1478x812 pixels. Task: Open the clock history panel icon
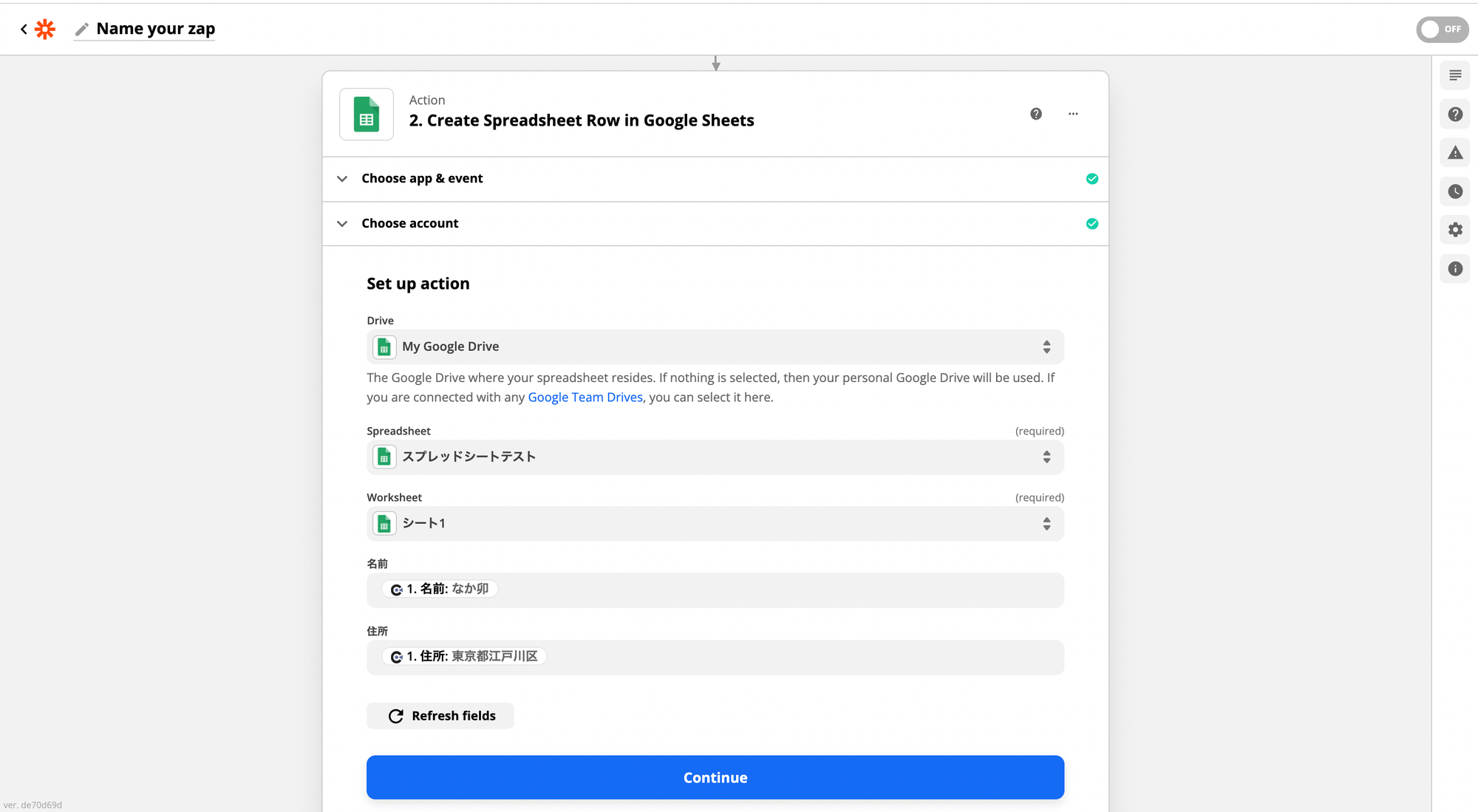click(1455, 191)
